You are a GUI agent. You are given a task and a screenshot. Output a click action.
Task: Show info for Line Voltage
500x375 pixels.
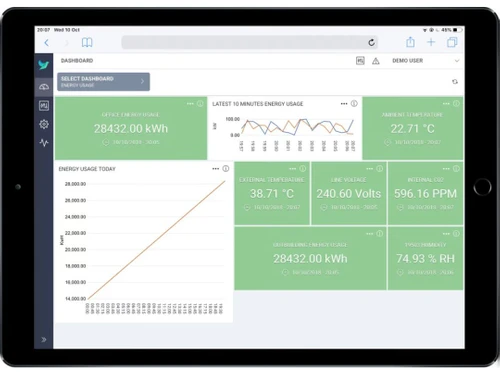coord(379,169)
